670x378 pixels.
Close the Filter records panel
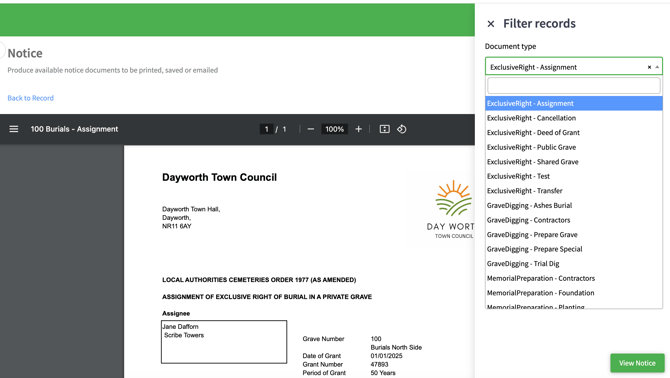click(x=491, y=24)
